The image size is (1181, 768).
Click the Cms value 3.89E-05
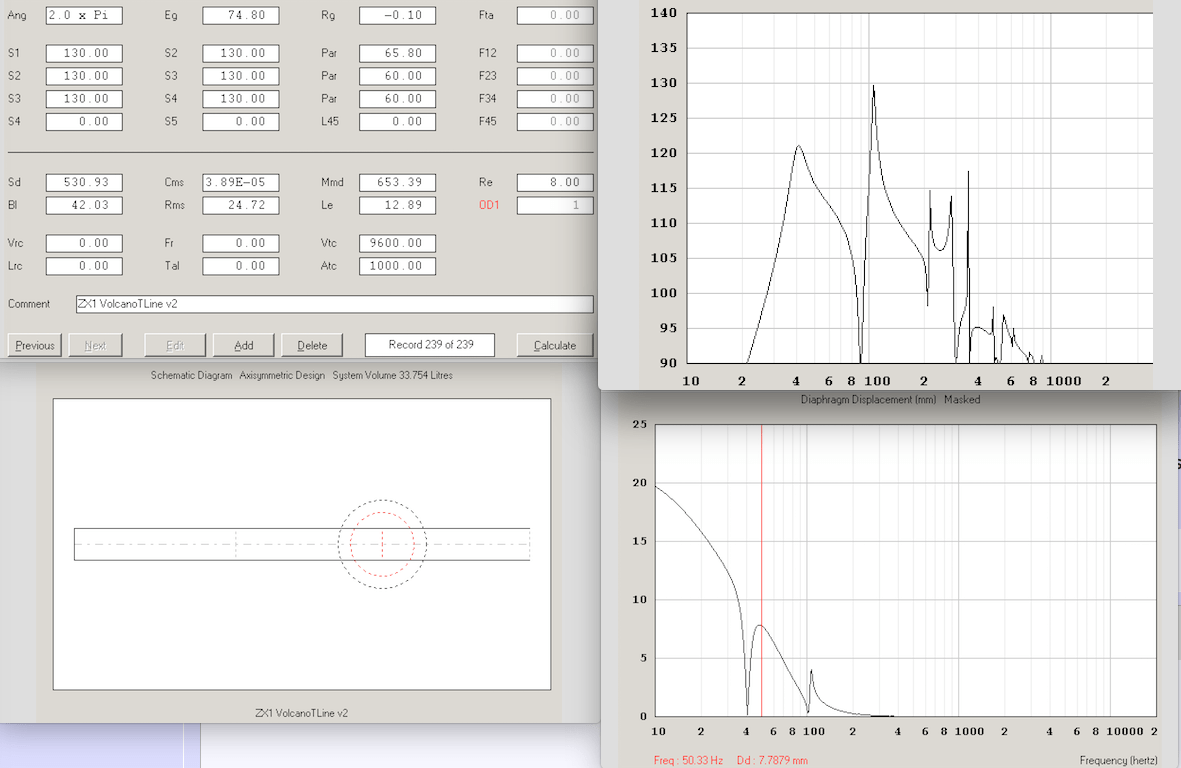point(241,182)
